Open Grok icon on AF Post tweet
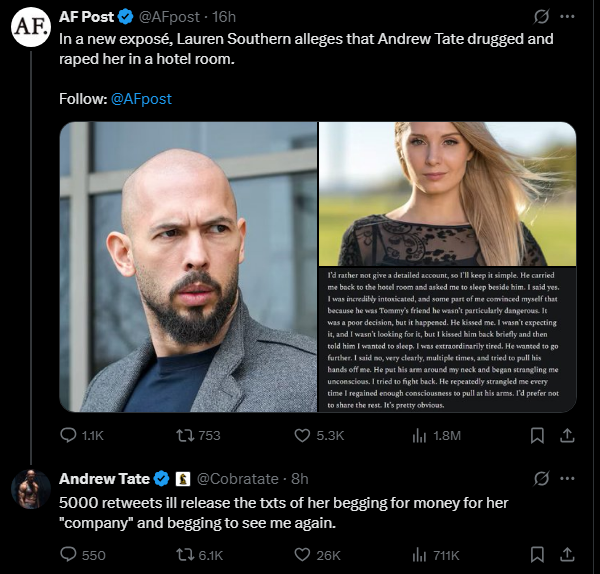The width and height of the screenshot is (600, 574). 541,16
